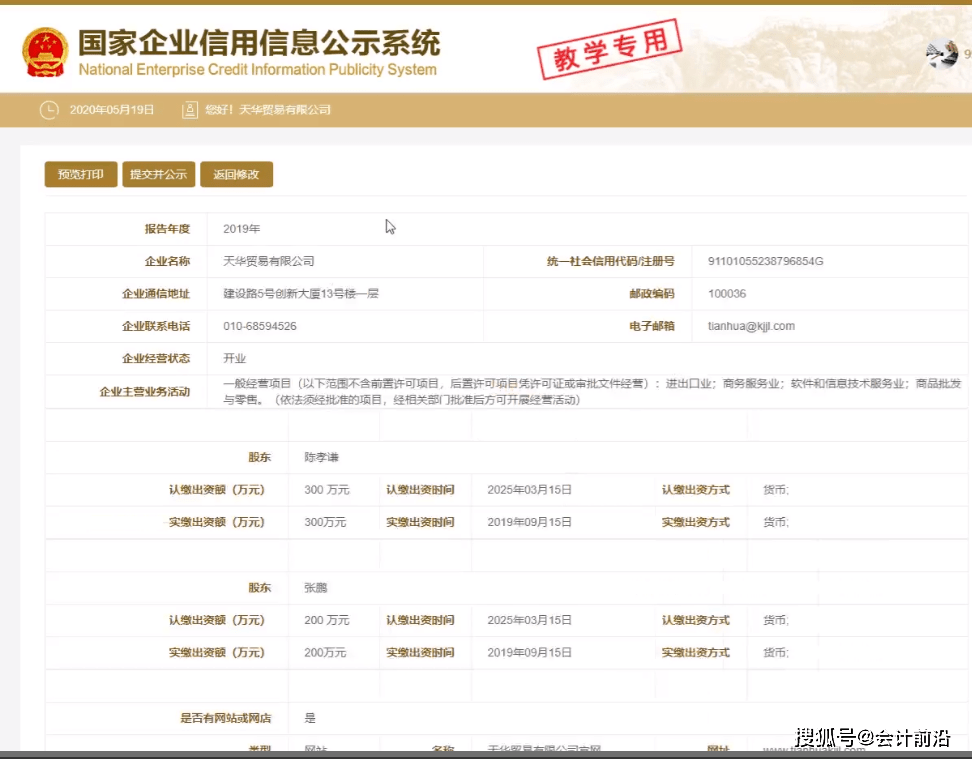Click the report year value 2019年
This screenshot has width=972, height=759.
tap(241, 229)
